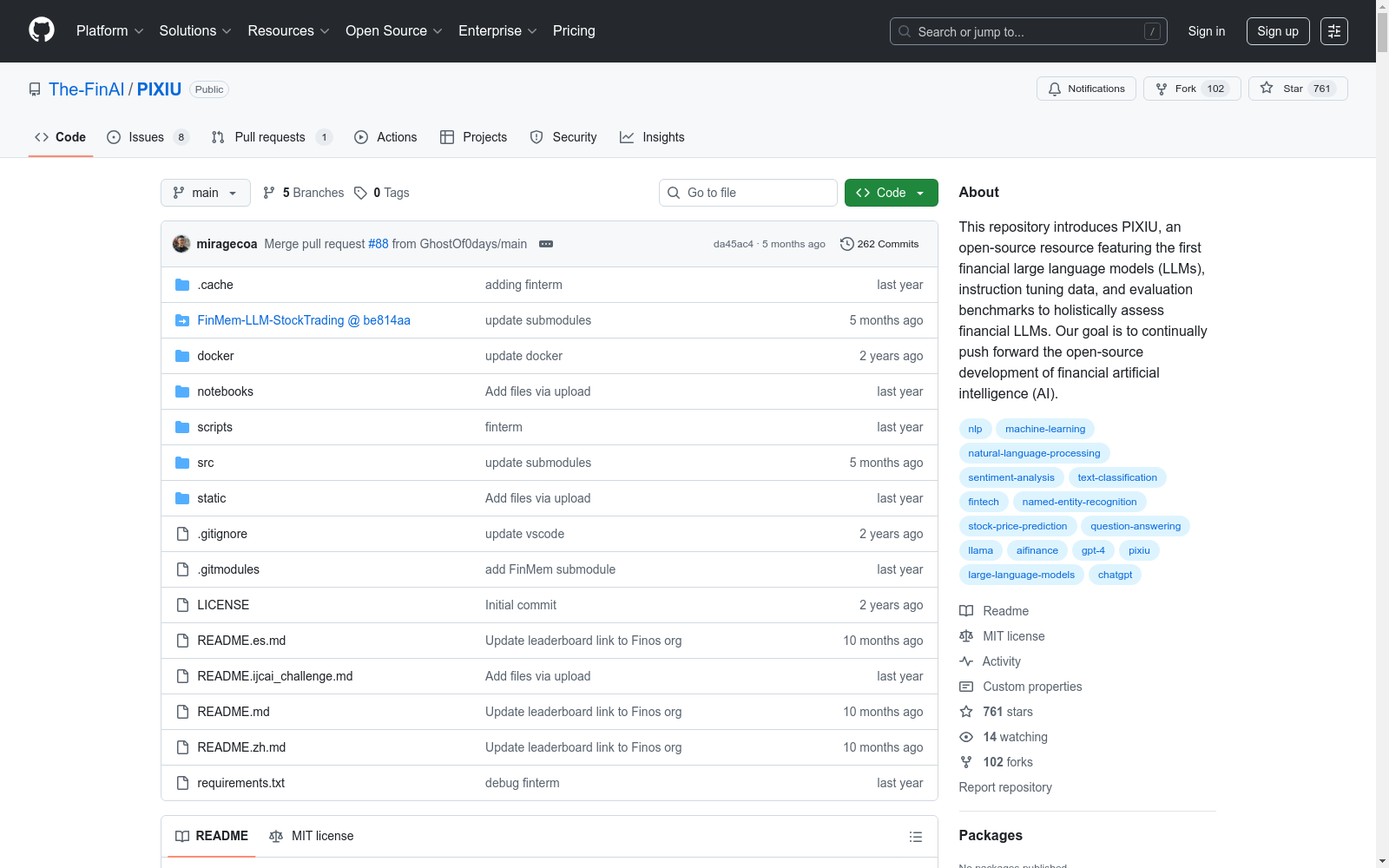Open the README outline list icon
This screenshot has width=1389, height=868.
click(915, 837)
